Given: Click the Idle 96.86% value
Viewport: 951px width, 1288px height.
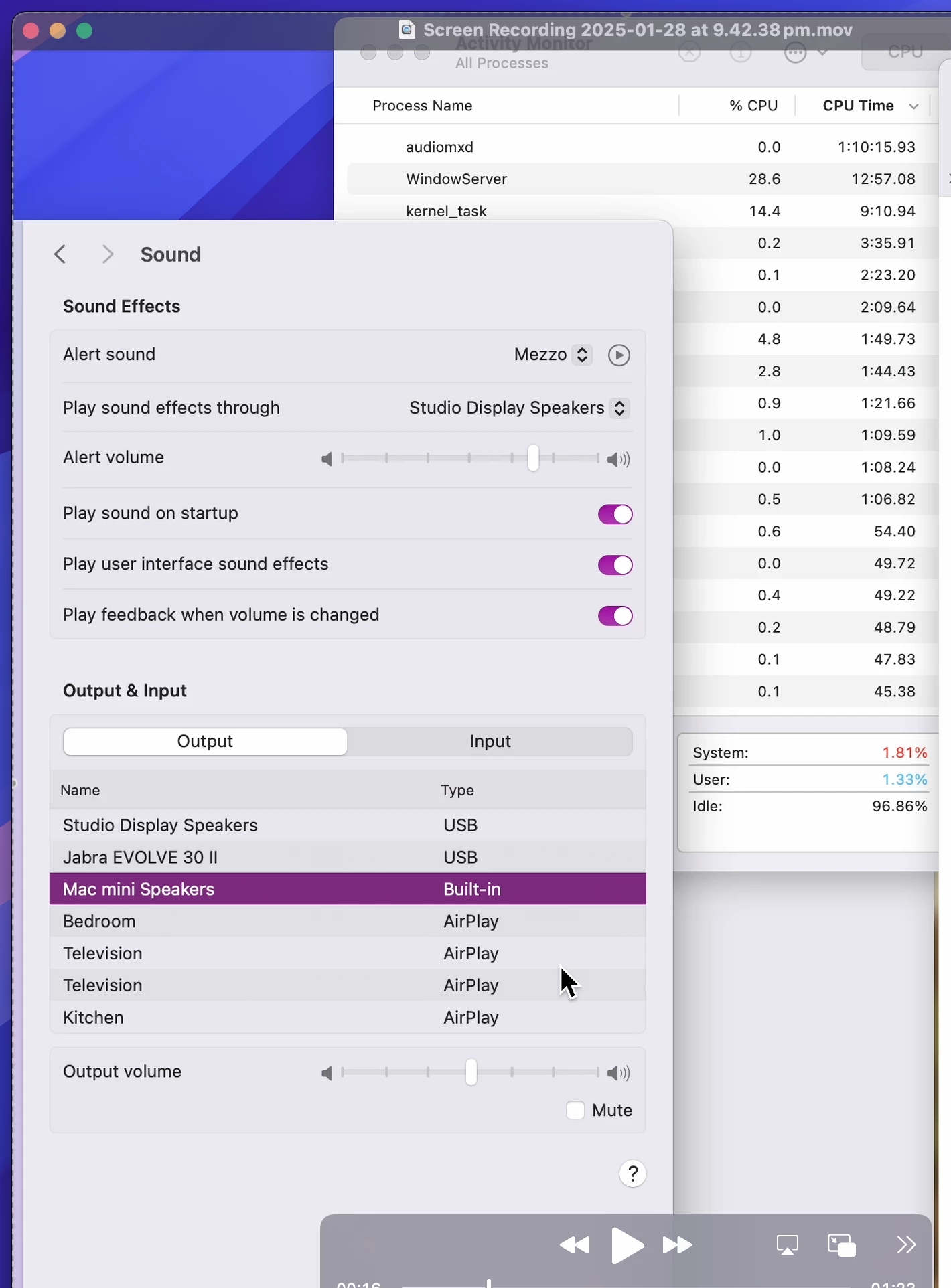Looking at the screenshot, I should (x=899, y=807).
